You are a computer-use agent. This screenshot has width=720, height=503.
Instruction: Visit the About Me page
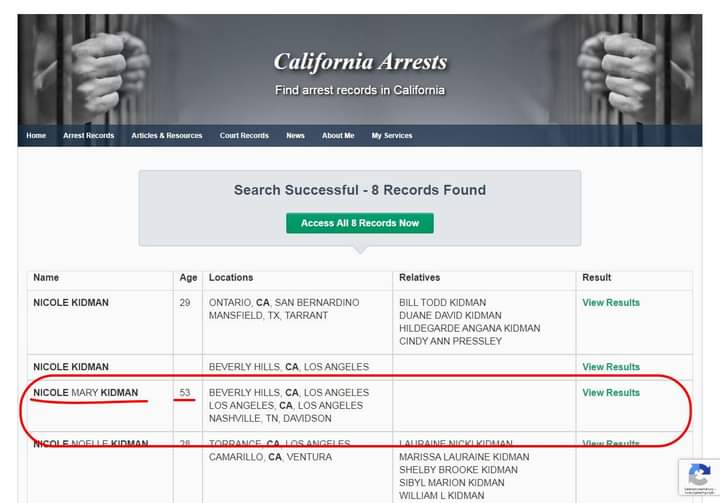338,136
